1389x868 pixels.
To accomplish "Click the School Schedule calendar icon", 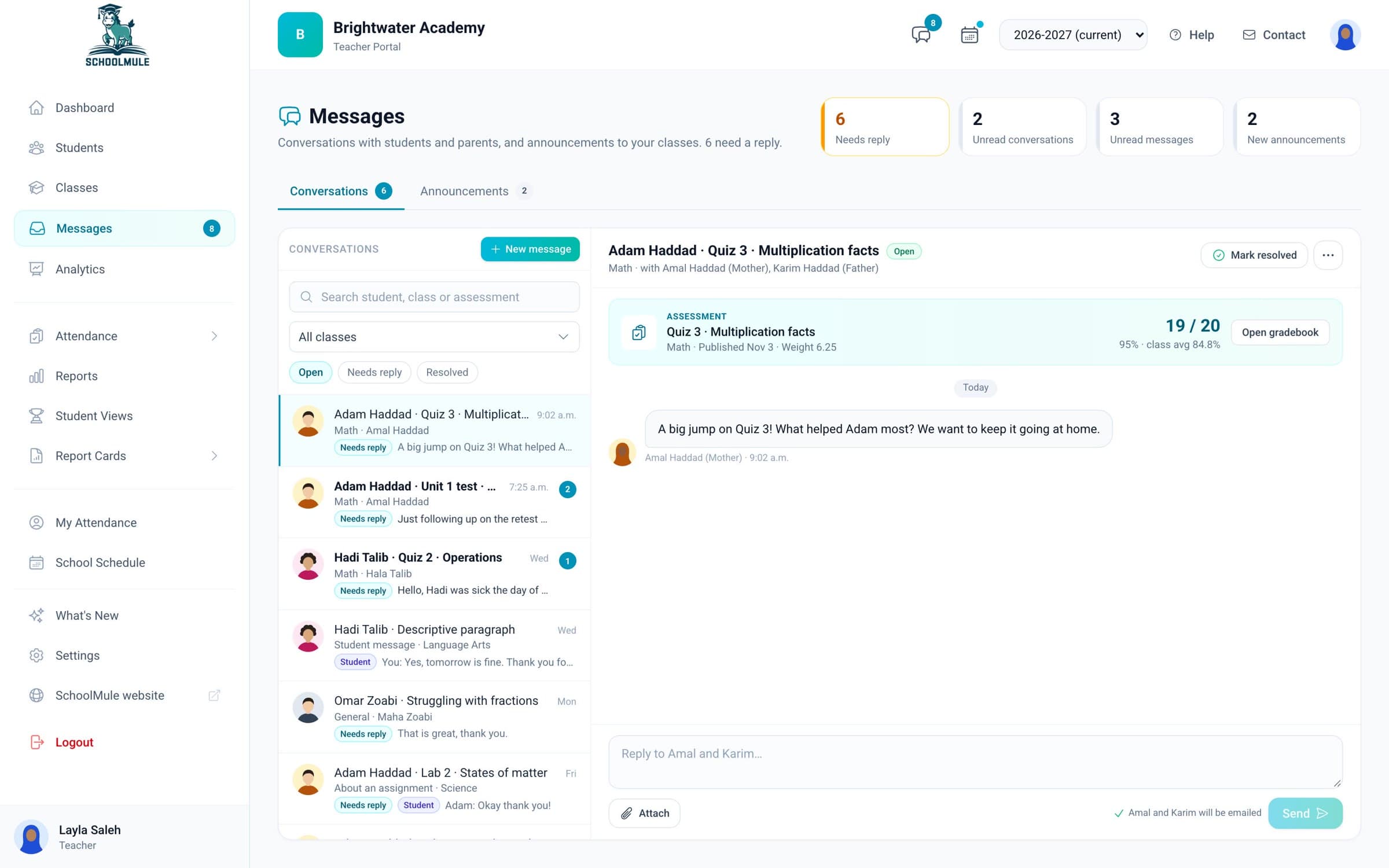I will pyautogui.click(x=36, y=562).
